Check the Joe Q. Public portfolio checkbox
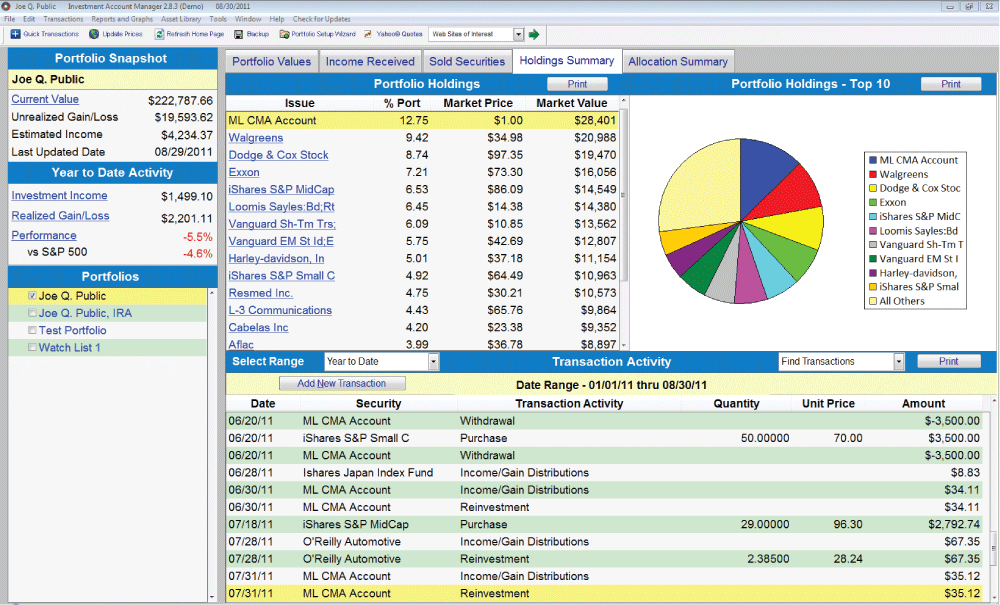Viewport: 1000px width, 605px height. pyautogui.click(x=32, y=296)
